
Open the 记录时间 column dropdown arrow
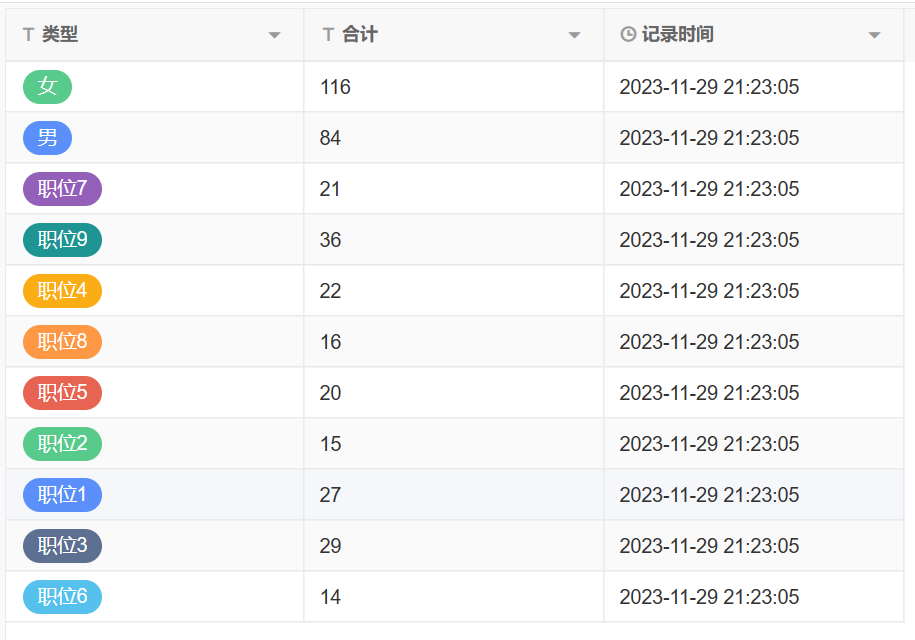(874, 36)
